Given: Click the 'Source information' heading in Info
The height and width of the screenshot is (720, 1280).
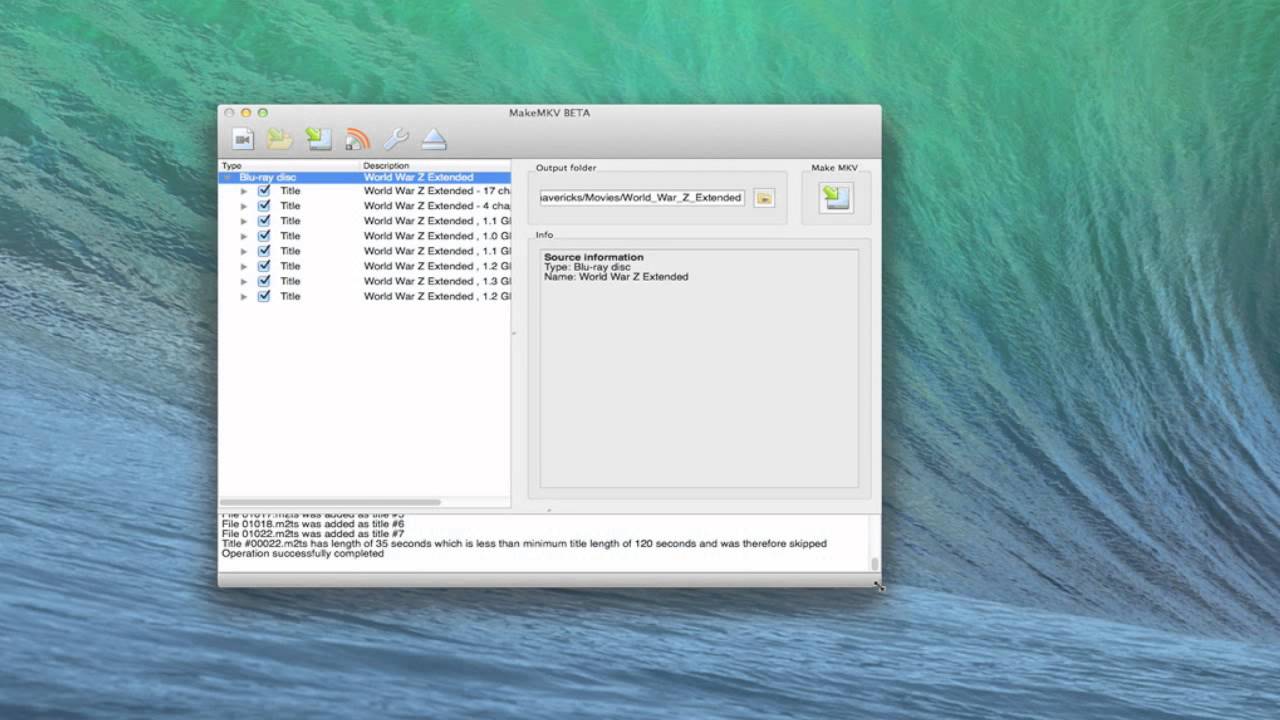Looking at the screenshot, I should [594, 257].
